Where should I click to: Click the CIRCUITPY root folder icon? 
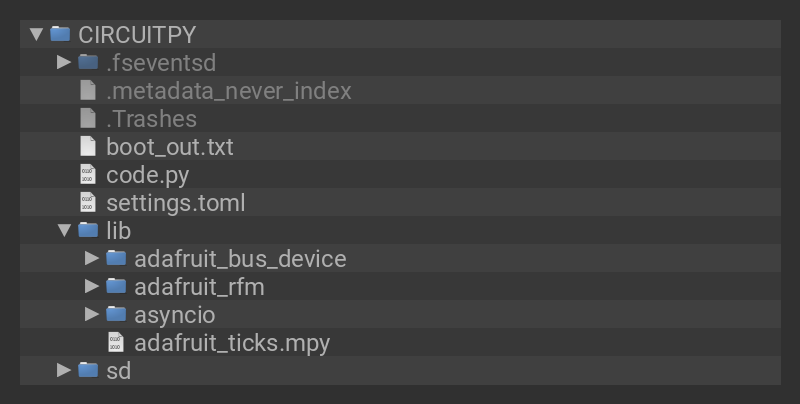(61, 34)
